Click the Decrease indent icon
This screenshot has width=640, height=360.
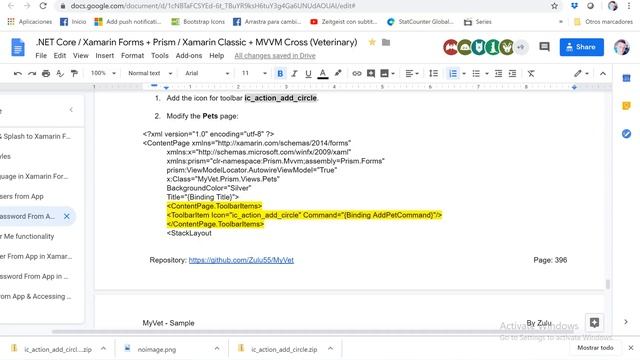click(498, 73)
